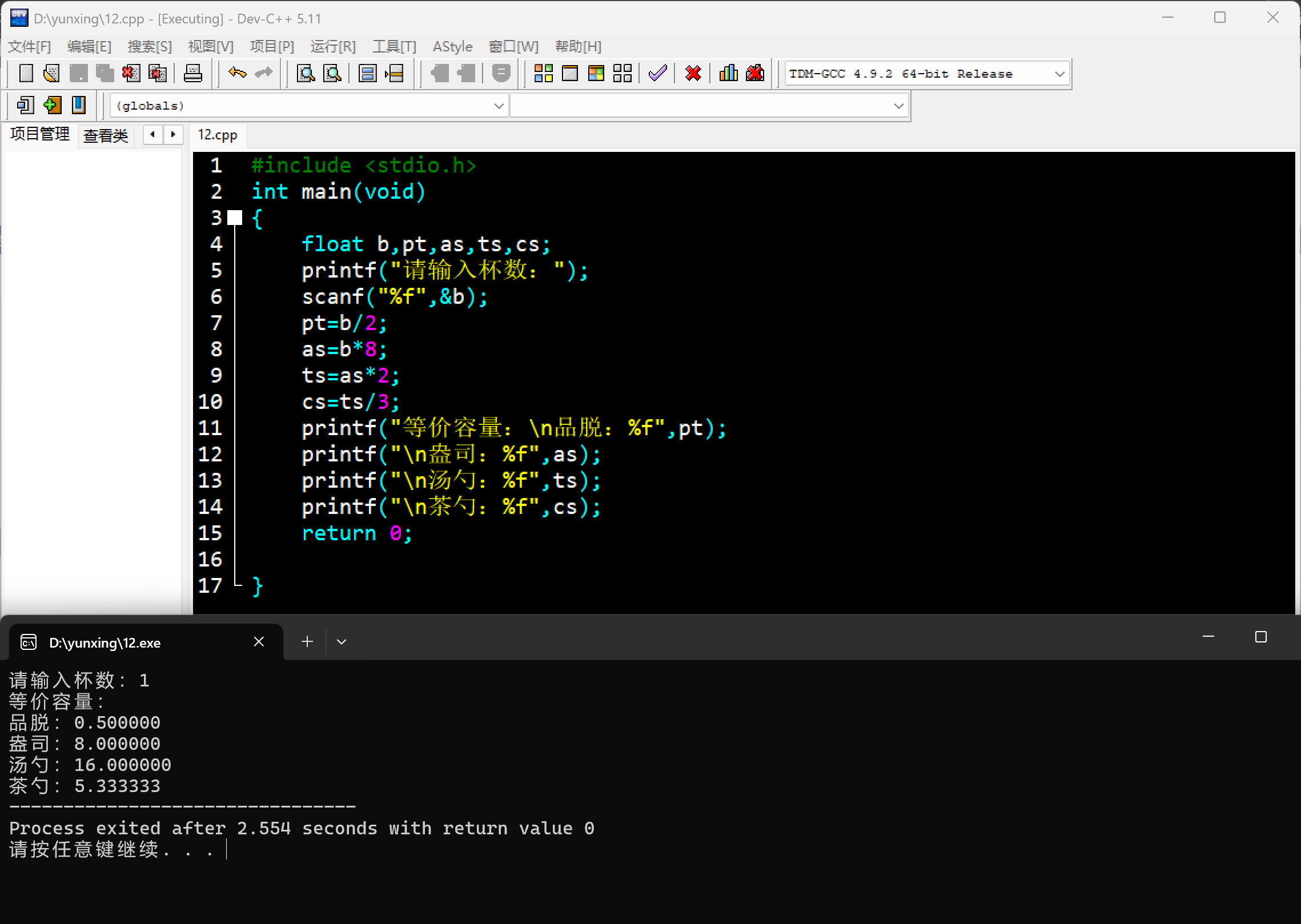
Task: Click the New file toolbar icon
Action: click(26, 73)
